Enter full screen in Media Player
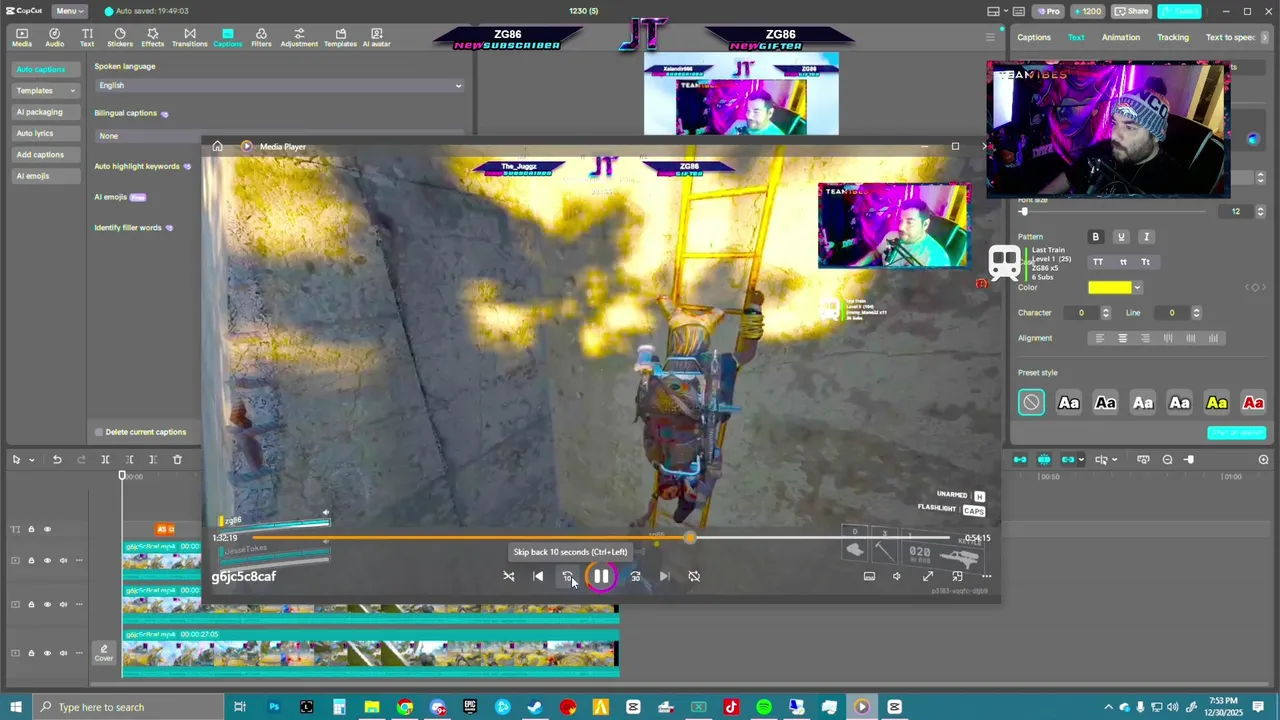 [x=928, y=576]
